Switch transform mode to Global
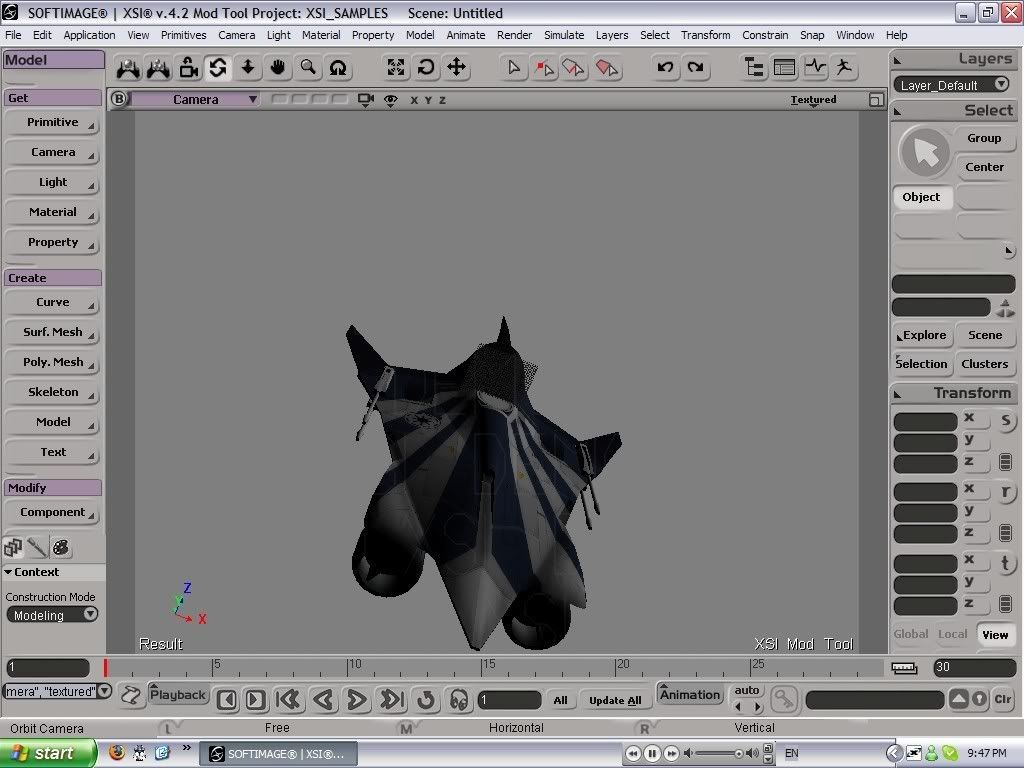Viewport: 1024px width, 768px height. 910,634
